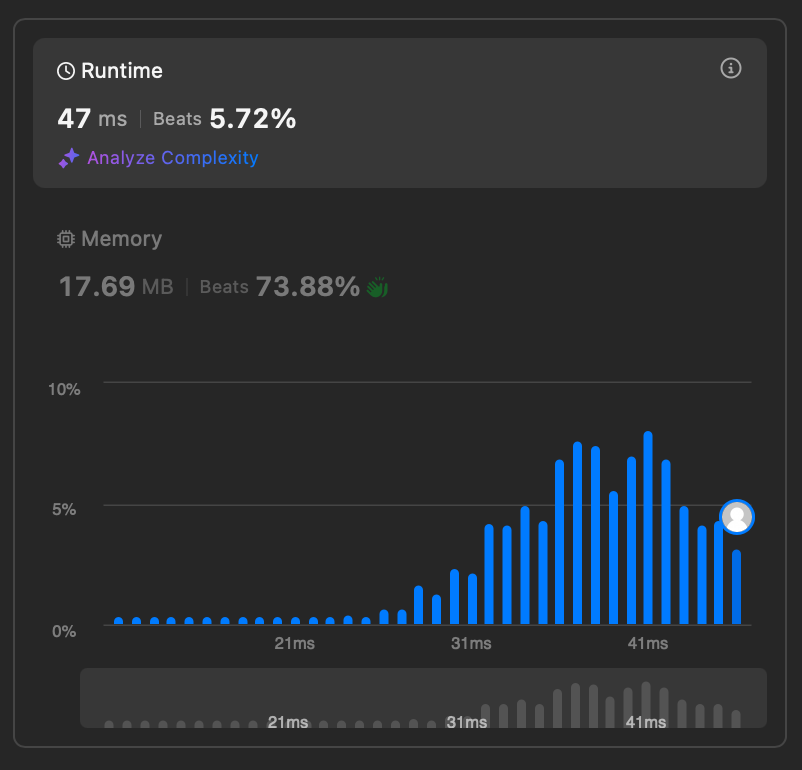Click the 21ms label on the chart axis
The height and width of the screenshot is (770, 802).
tap(294, 643)
